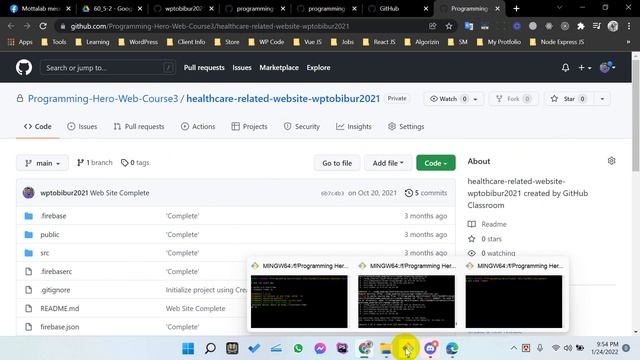
Task: Open the .gitignore file
Action: [55, 290]
